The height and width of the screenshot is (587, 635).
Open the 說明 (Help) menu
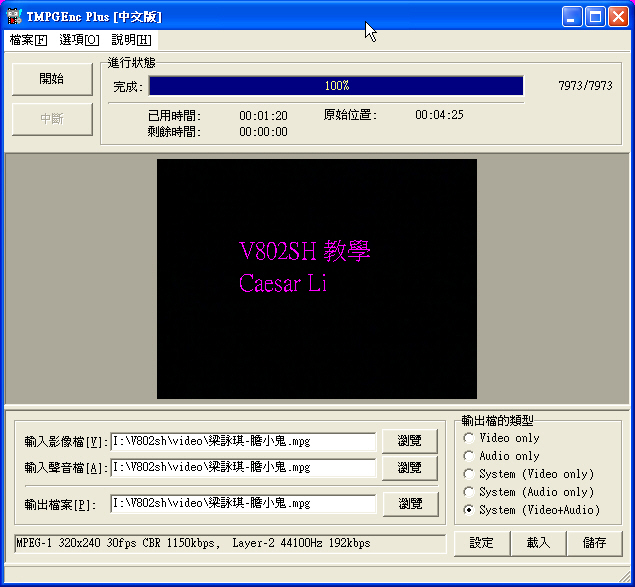(131, 40)
